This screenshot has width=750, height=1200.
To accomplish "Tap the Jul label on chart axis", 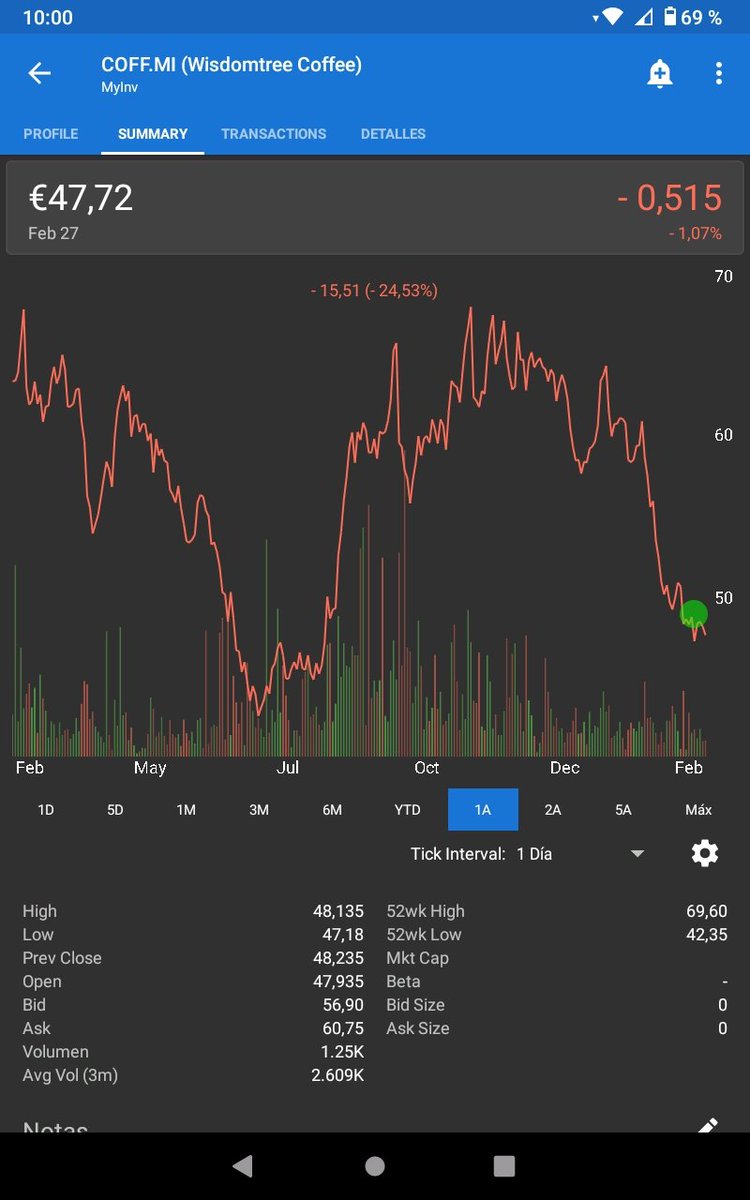I will (x=288, y=768).
